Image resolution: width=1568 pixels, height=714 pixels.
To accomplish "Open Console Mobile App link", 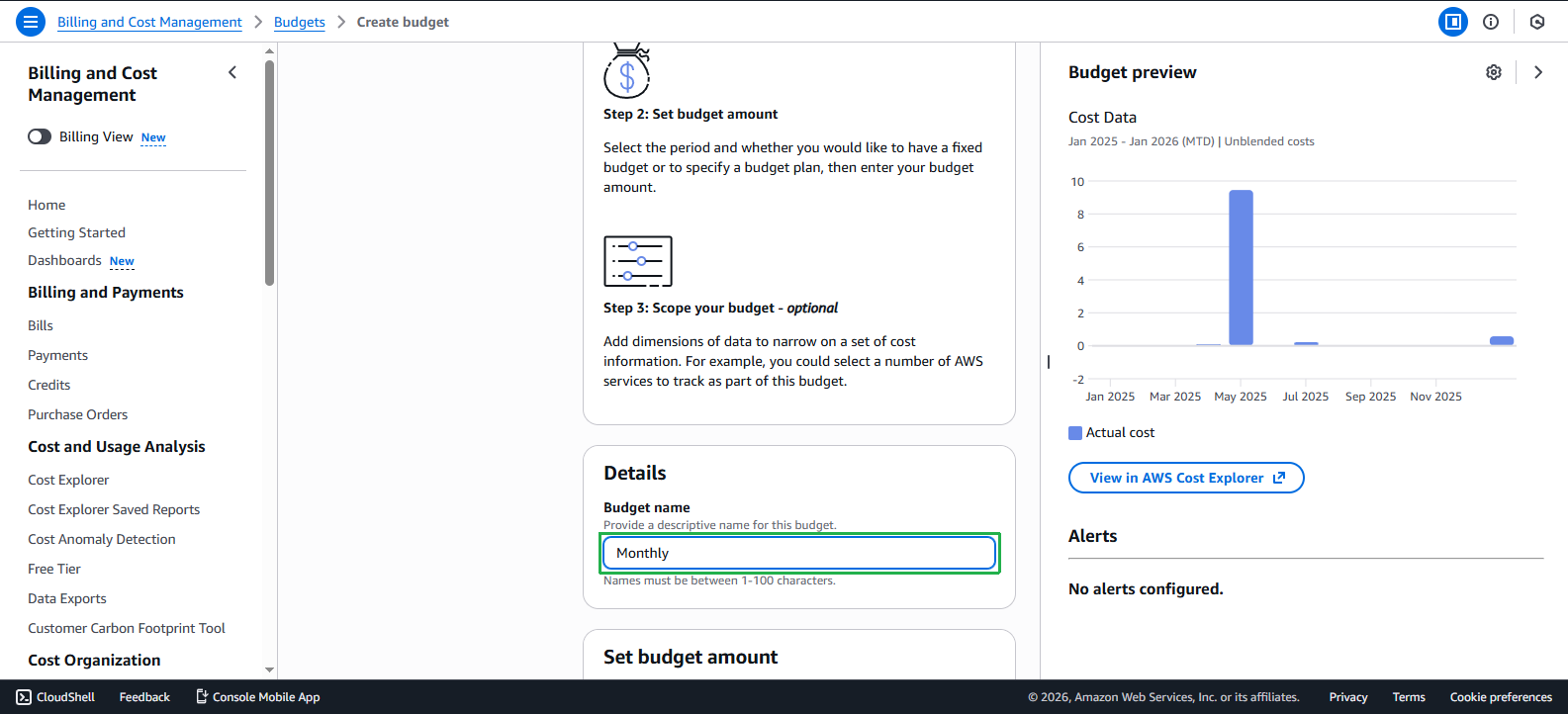I will click(257, 697).
